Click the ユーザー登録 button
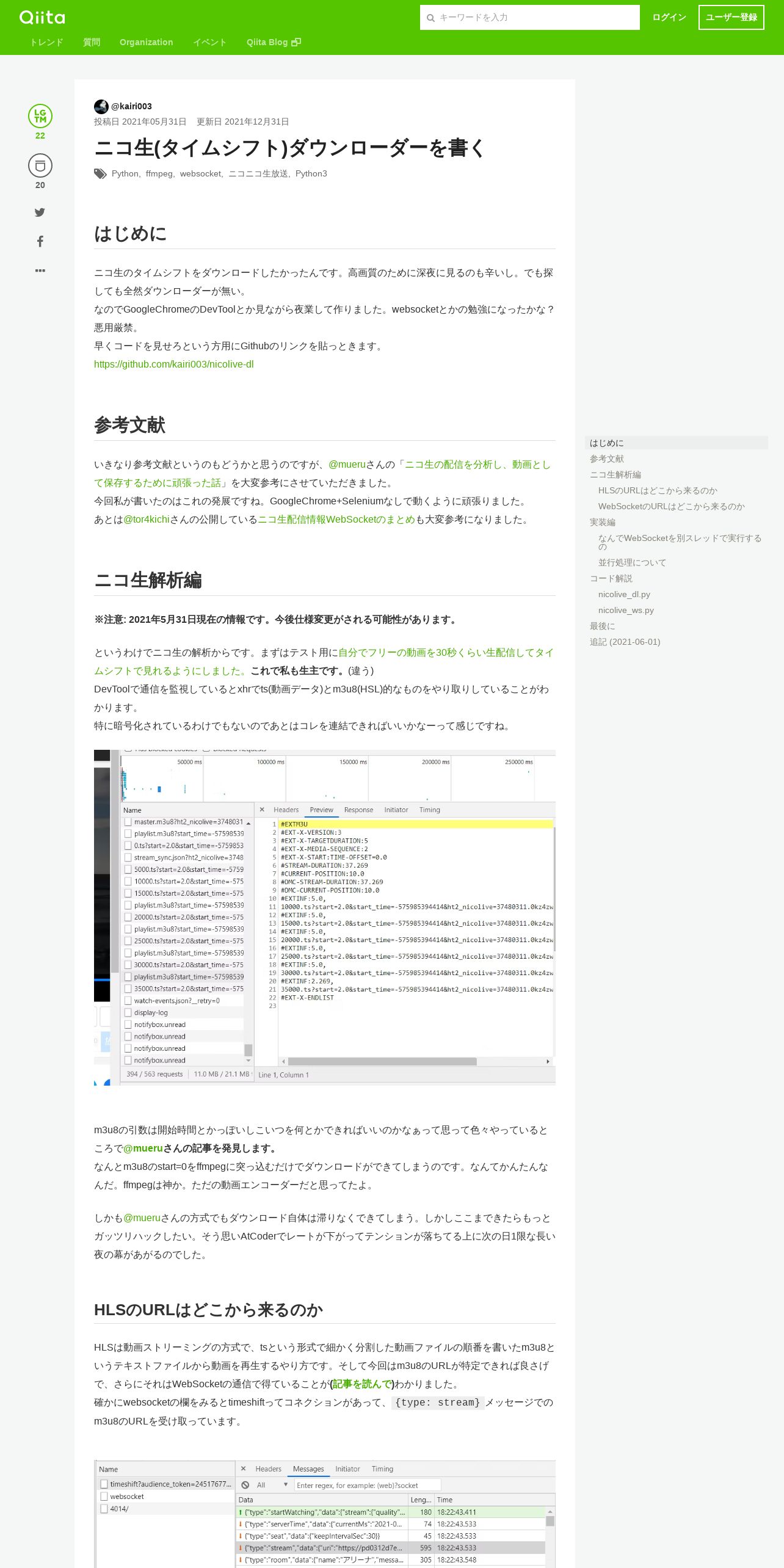Viewport: 784px width, 1568px height. 731,17
